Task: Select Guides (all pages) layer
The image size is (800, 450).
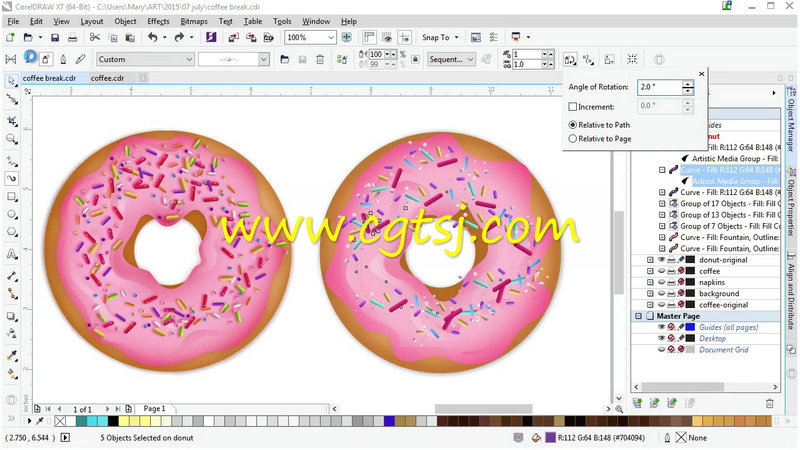Action: click(729, 327)
